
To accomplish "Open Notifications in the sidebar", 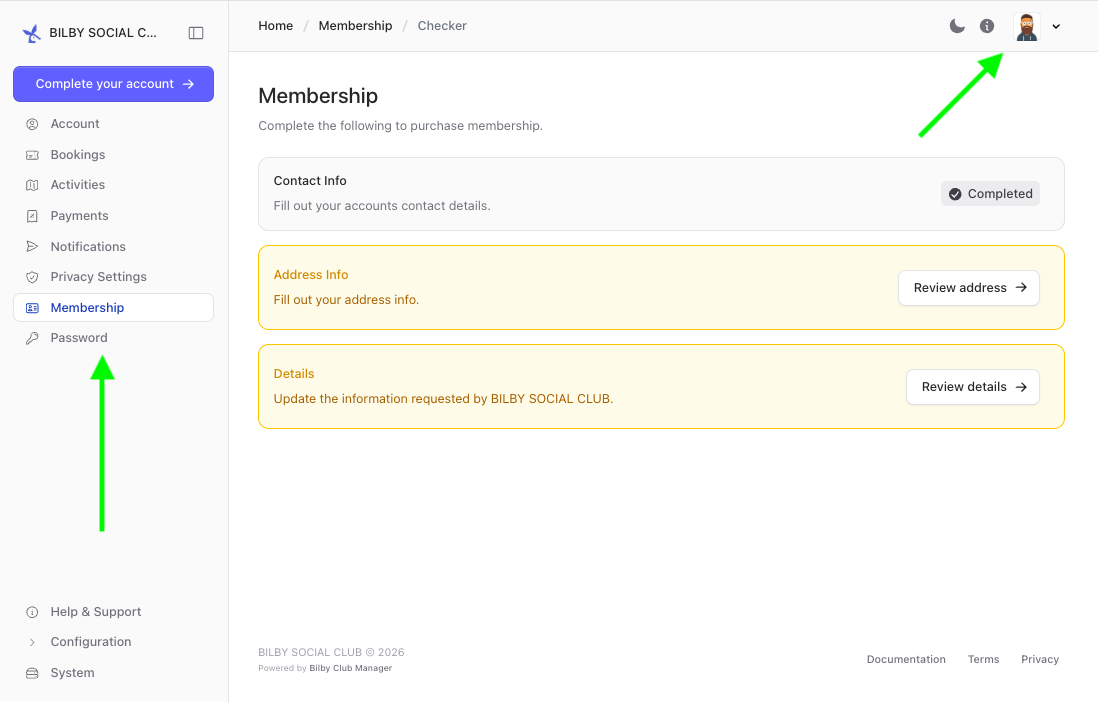I will click(113, 247).
